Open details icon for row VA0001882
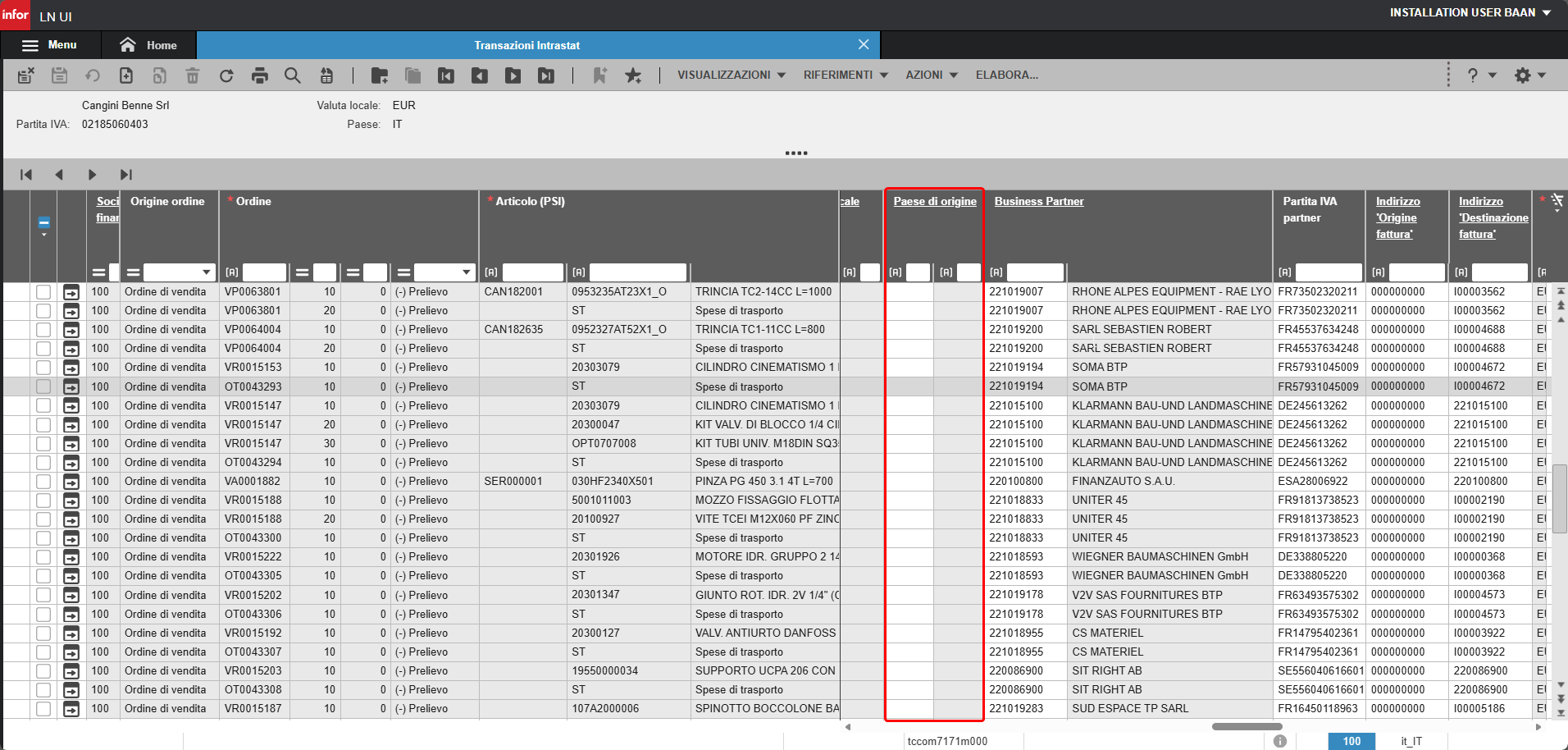Image resolution: width=1568 pixels, height=750 pixels. click(x=71, y=482)
